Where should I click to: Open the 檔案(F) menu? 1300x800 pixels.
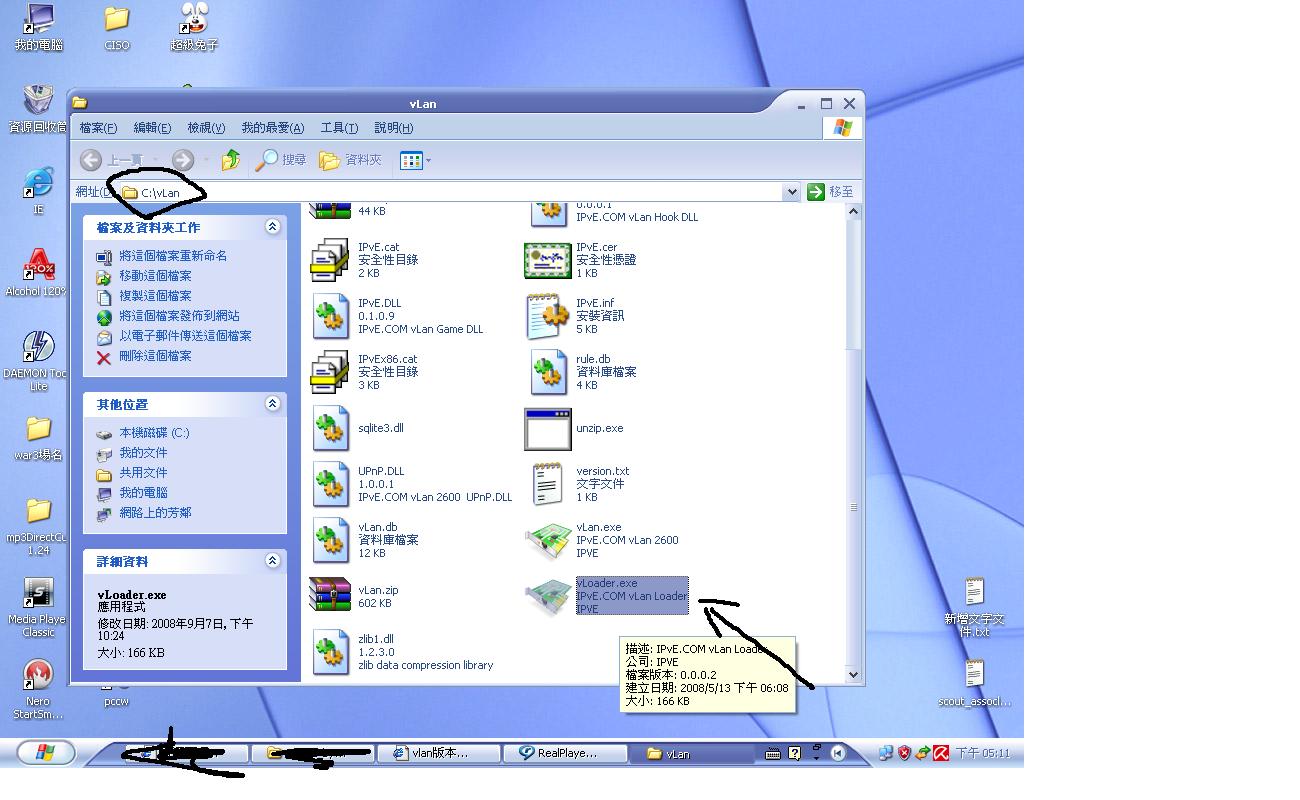[x=98, y=128]
